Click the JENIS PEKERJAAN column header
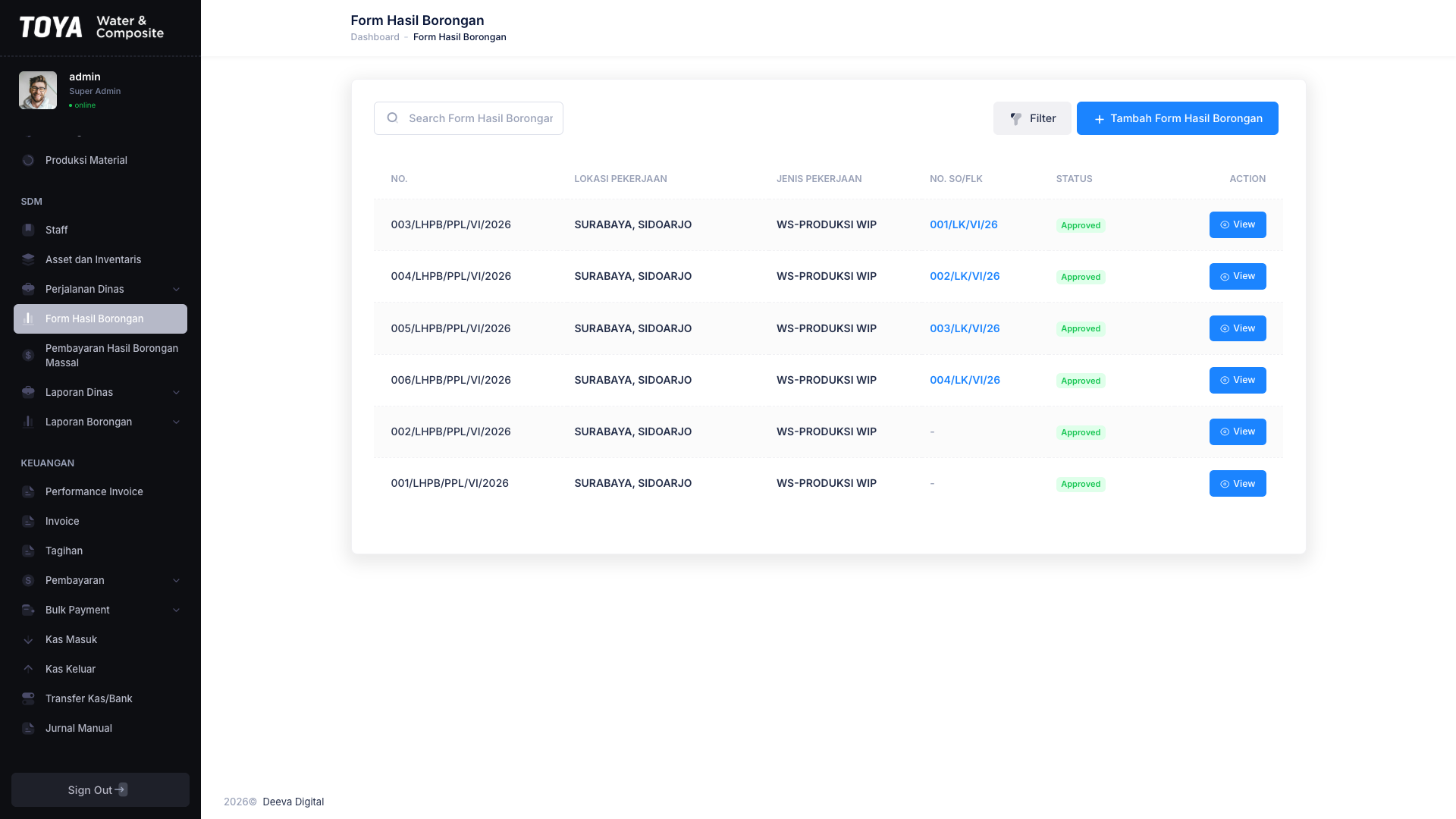 click(818, 179)
